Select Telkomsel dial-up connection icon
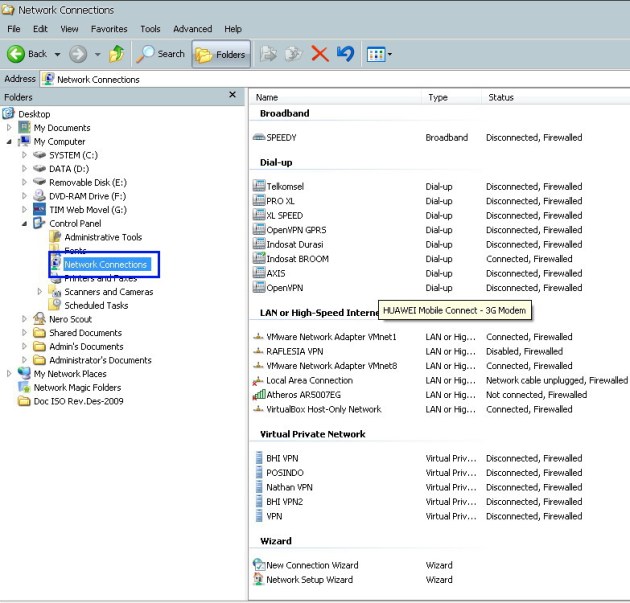Viewport: 630px width, 603px height. (x=259, y=186)
